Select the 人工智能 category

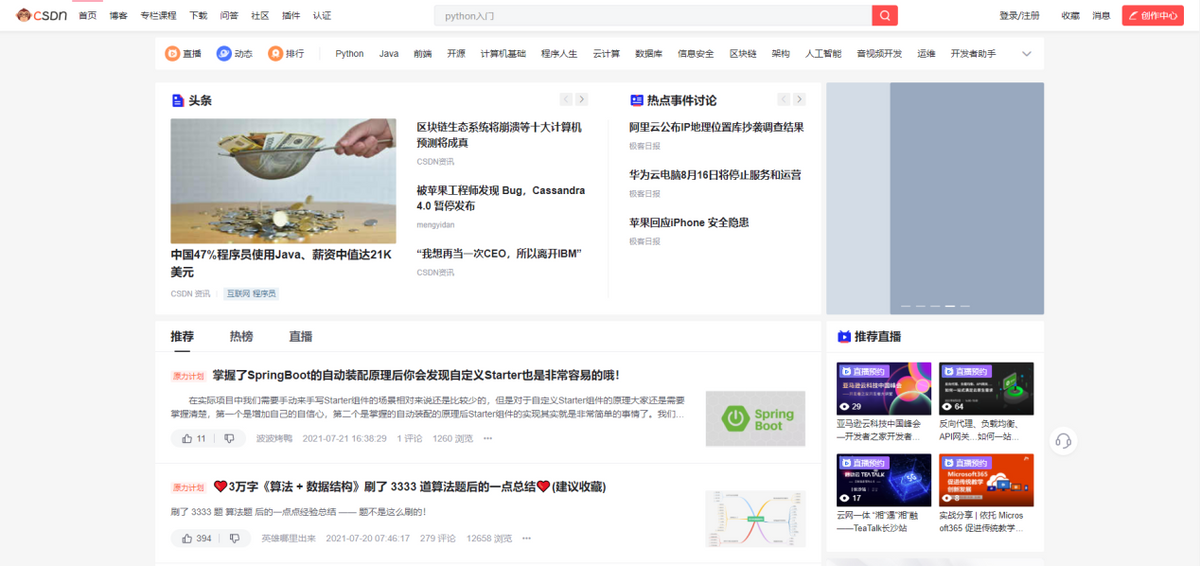[823, 54]
